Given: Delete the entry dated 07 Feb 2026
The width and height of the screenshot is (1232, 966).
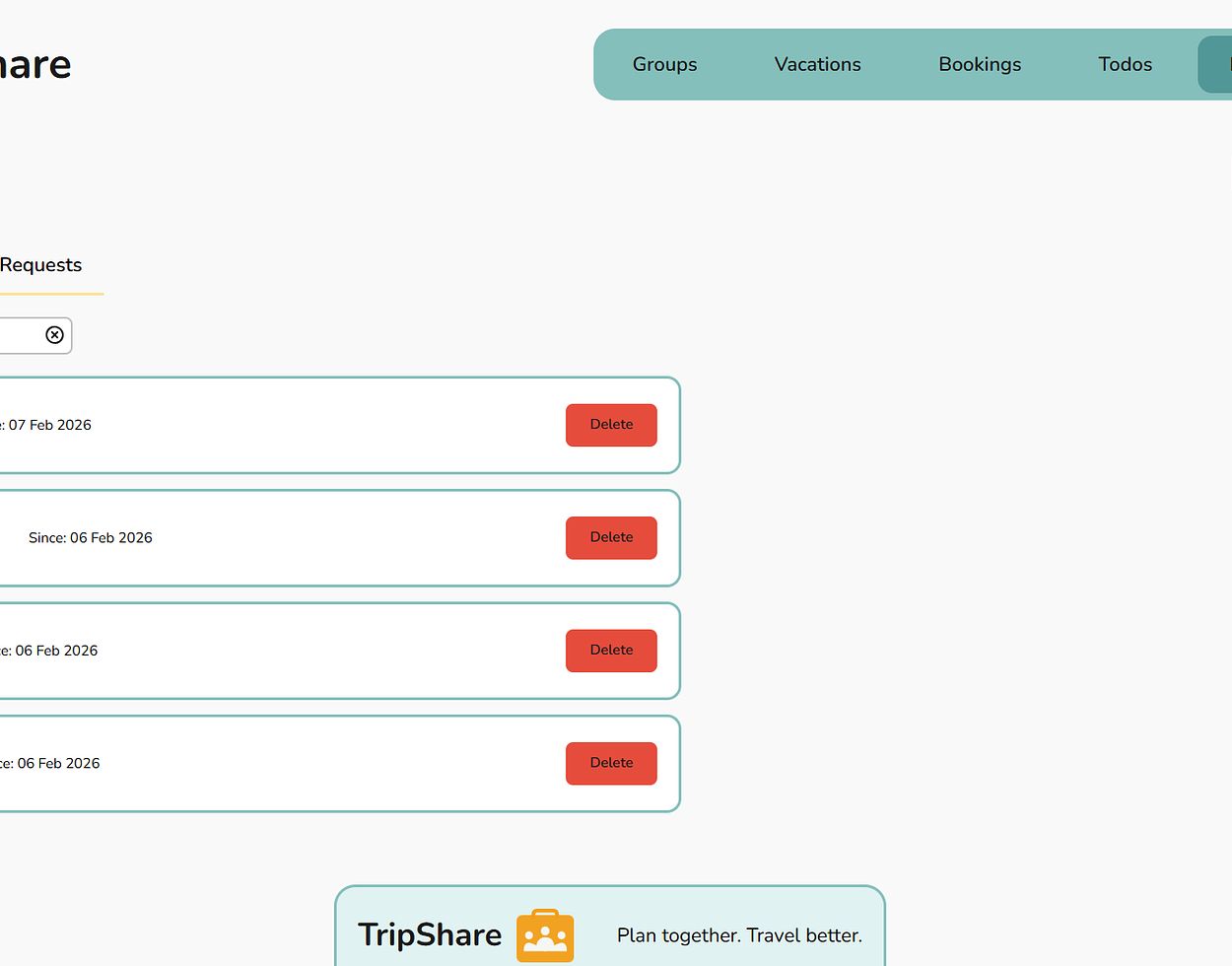Looking at the screenshot, I should pos(611,425).
